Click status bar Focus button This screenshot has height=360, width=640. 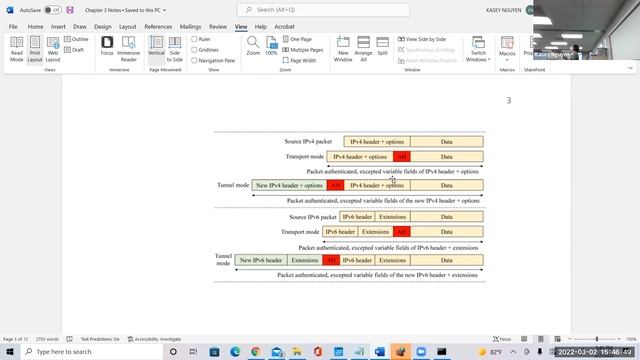point(502,339)
